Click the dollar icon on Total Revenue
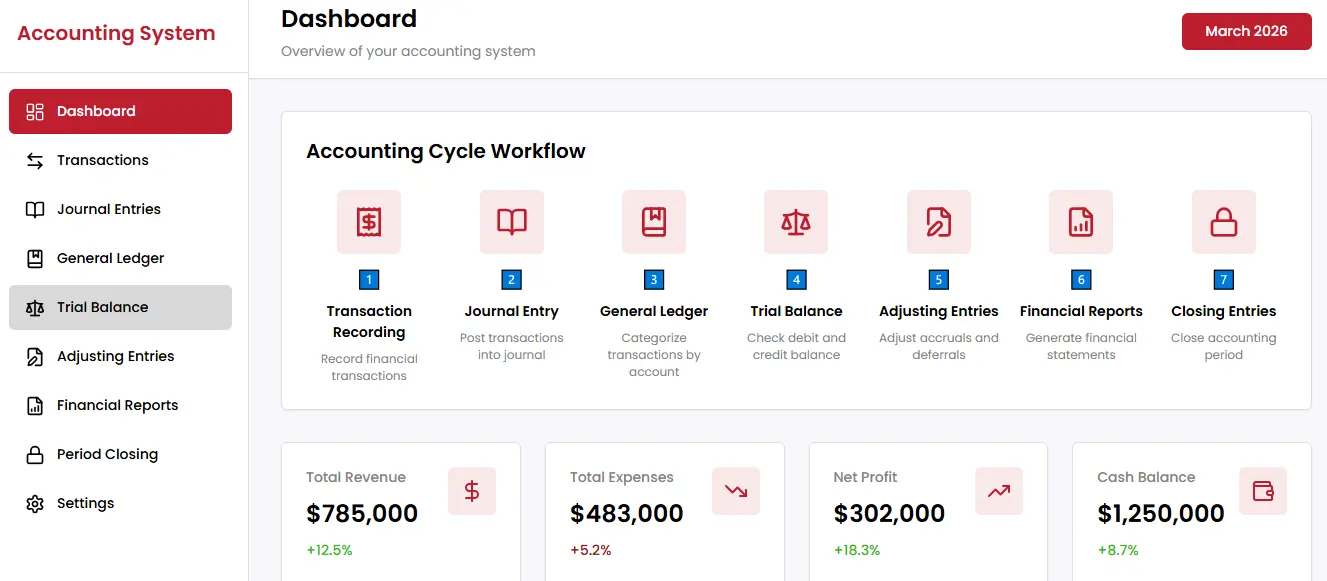The image size is (1327, 581). coord(472,491)
